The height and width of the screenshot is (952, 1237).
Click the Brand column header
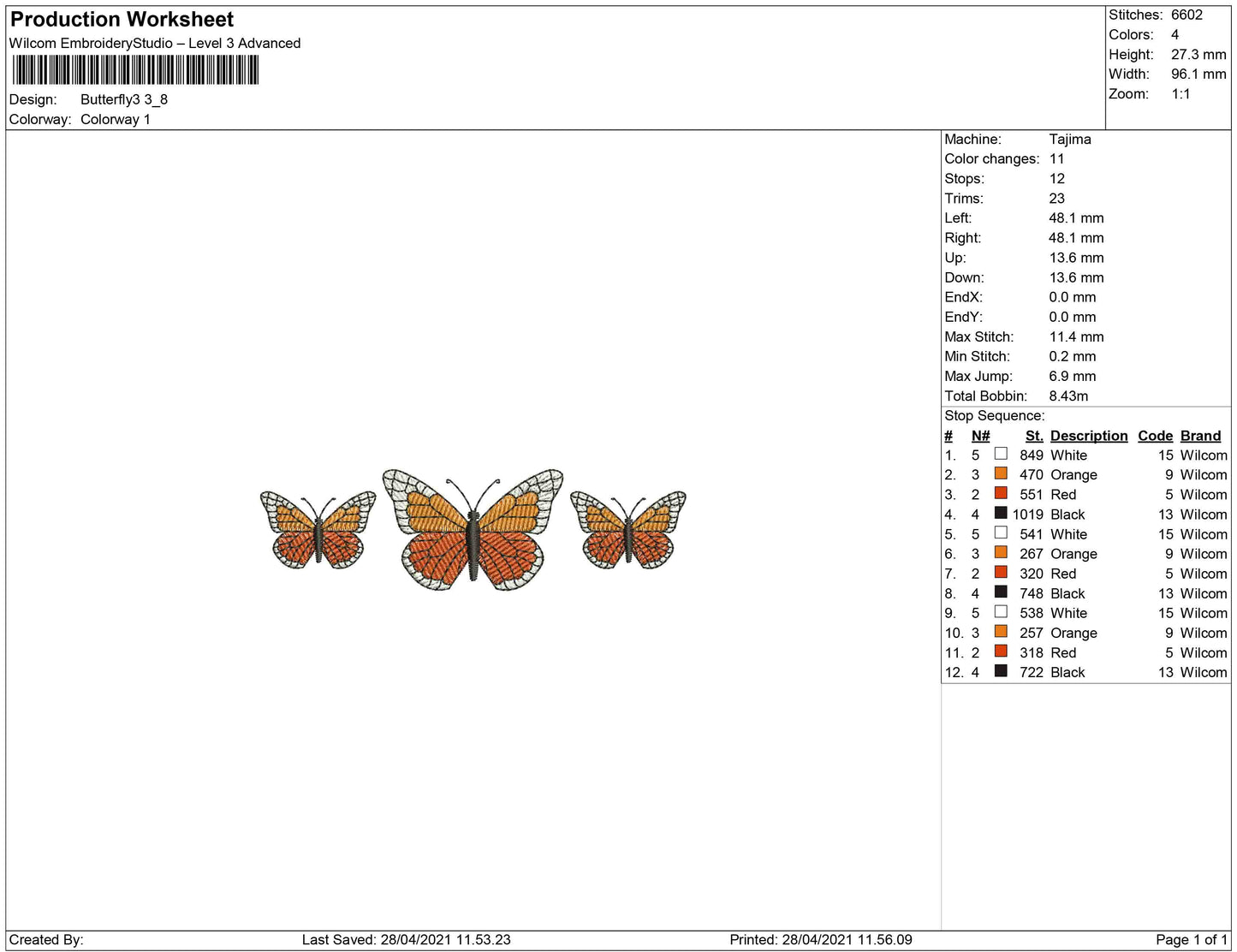point(1200,436)
